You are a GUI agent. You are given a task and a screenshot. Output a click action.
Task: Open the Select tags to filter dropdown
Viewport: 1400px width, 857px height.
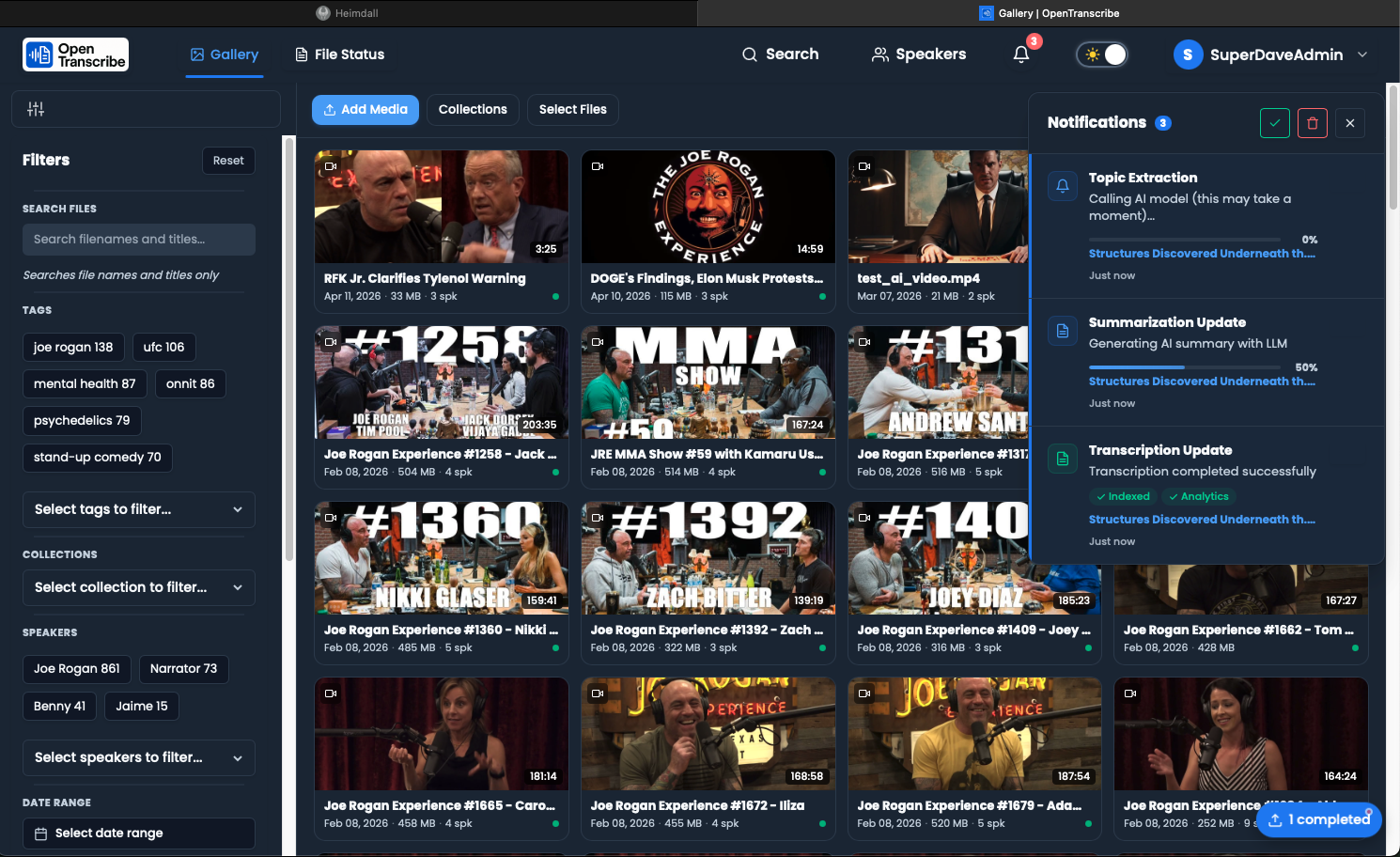click(139, 509)
